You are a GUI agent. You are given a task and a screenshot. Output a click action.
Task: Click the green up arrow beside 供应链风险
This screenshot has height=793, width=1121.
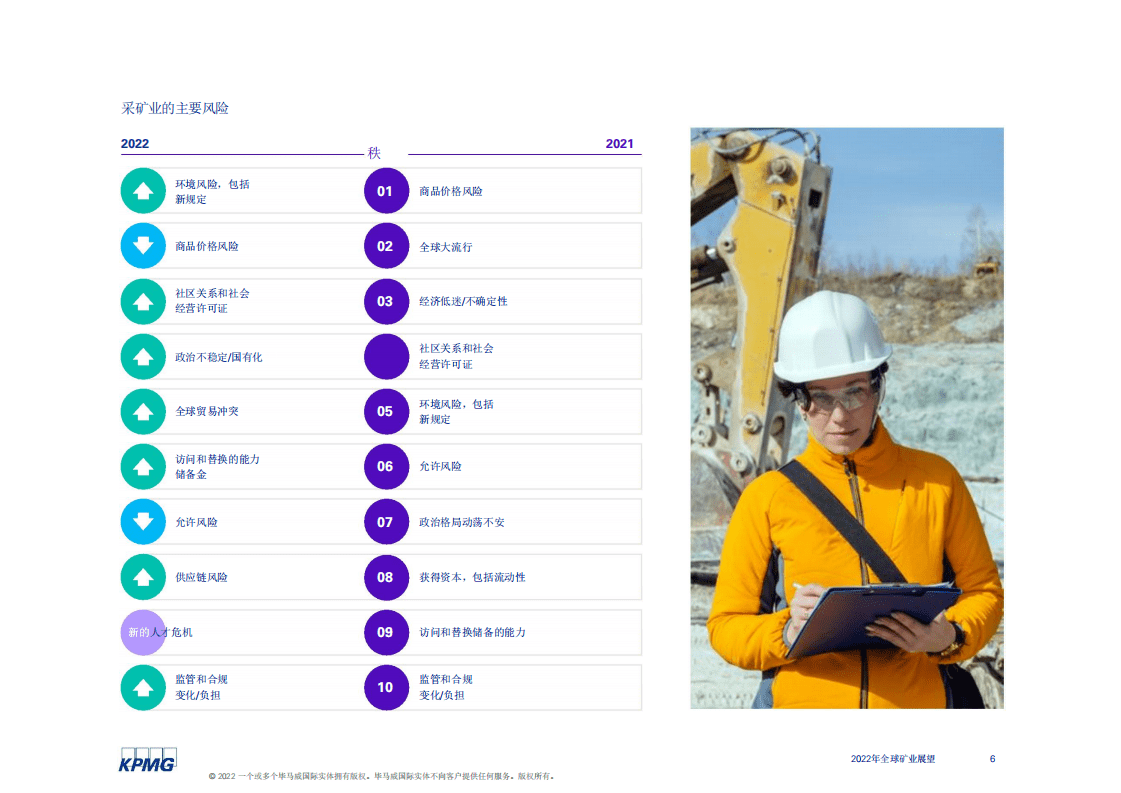pyautogui.click(x=143, y=577)
